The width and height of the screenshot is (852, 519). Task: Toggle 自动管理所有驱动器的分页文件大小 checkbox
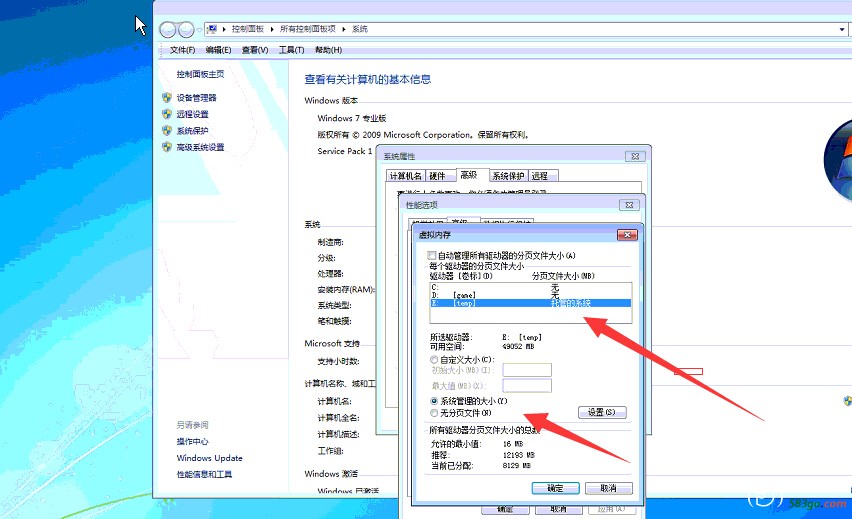432,255
